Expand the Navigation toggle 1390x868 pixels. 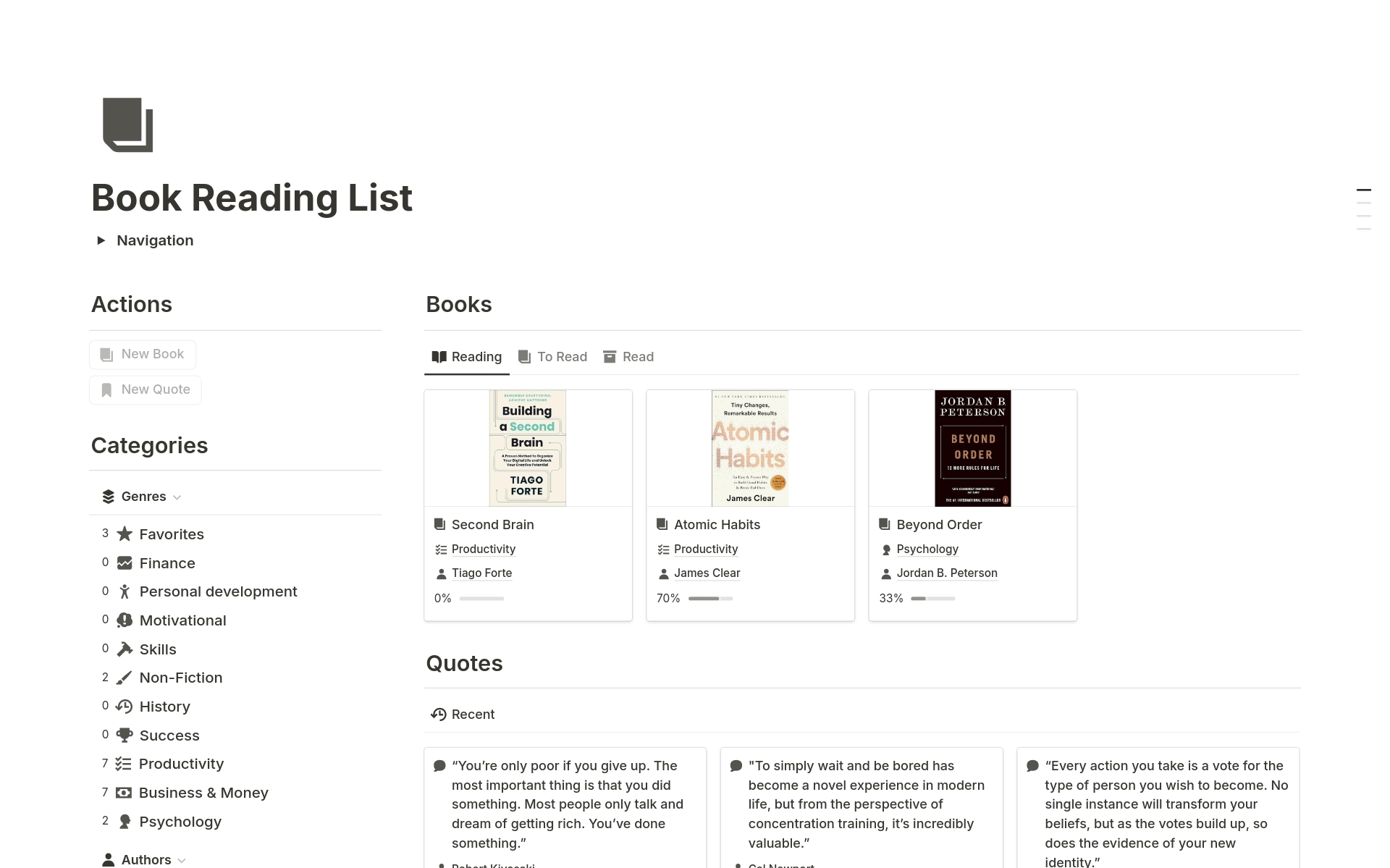(101, 240)
